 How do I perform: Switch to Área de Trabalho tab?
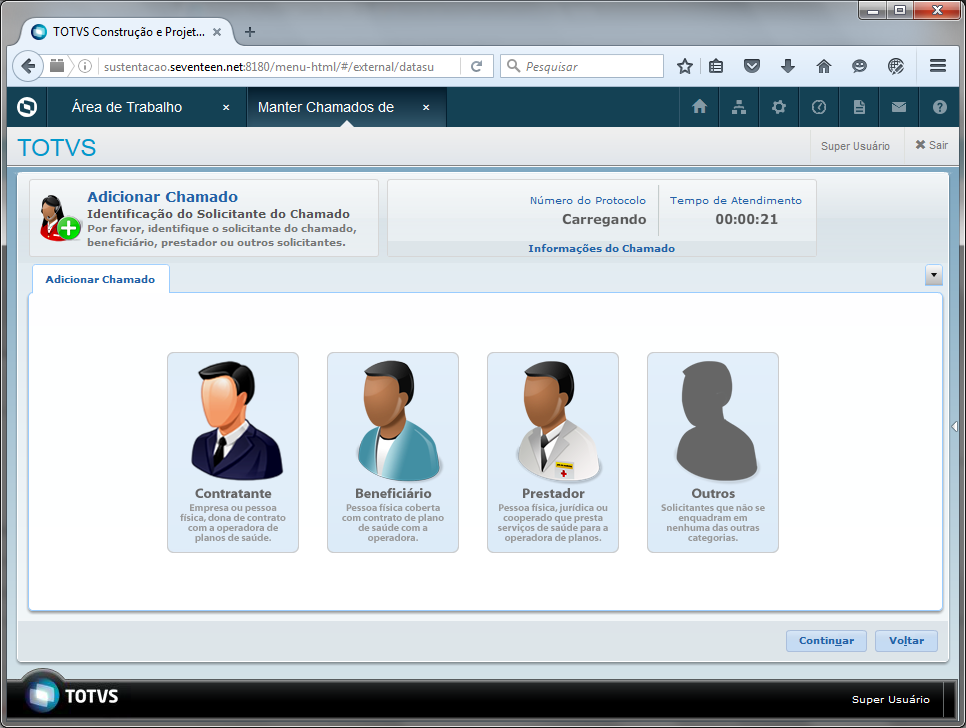pyautogui.click(x=127, y=107)
